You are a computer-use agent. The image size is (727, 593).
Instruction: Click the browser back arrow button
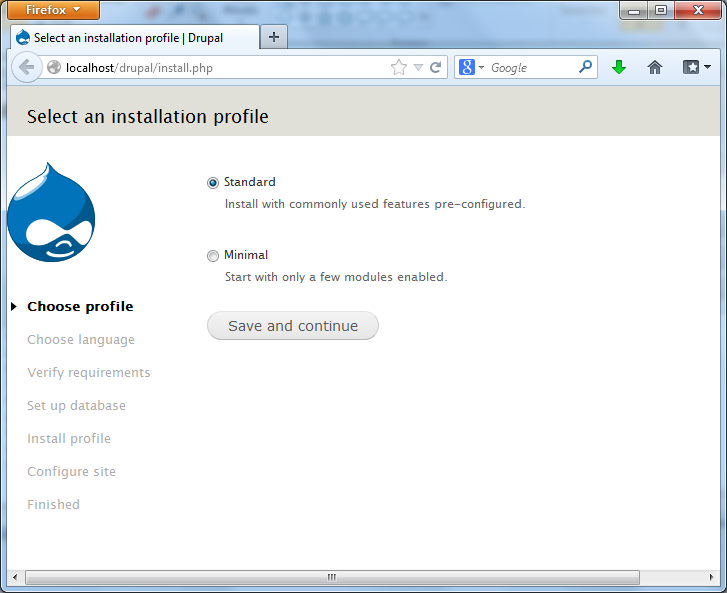pyautogui.click(x=26, y=68)
